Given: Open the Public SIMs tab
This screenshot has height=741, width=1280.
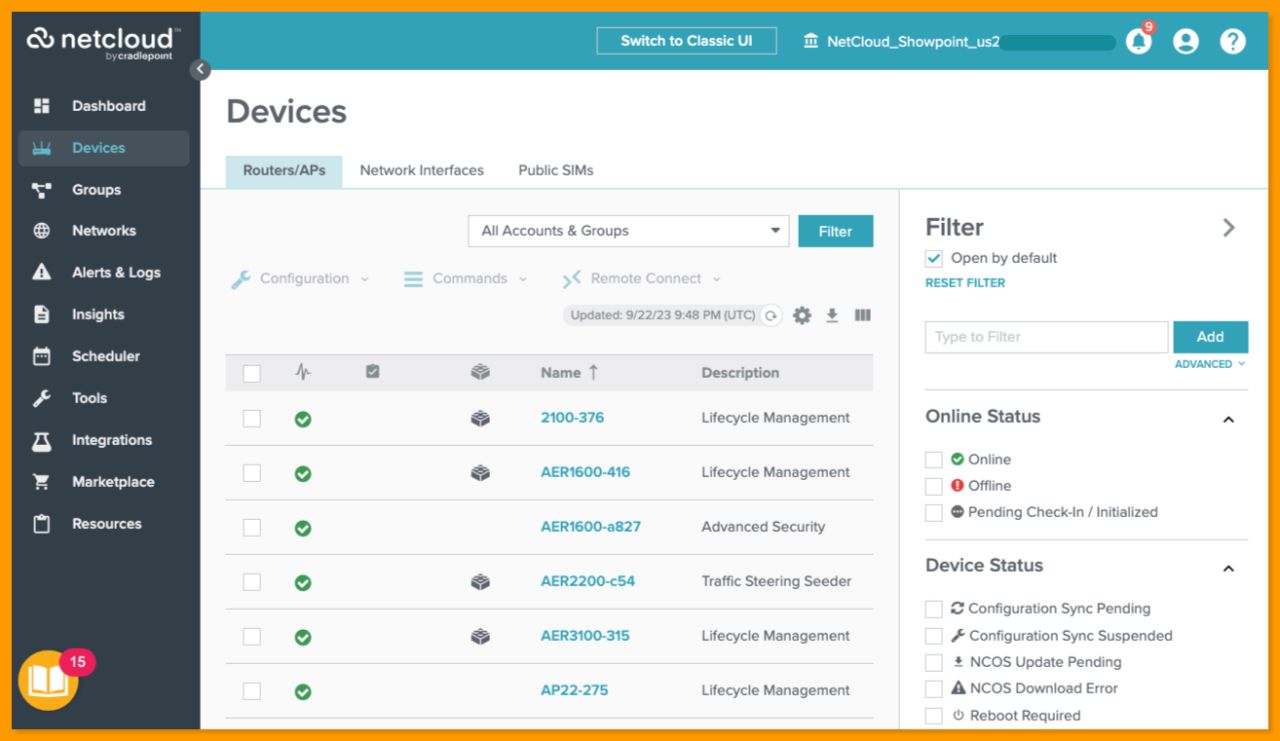Looking at the screenshot, I should coord(555,170).
